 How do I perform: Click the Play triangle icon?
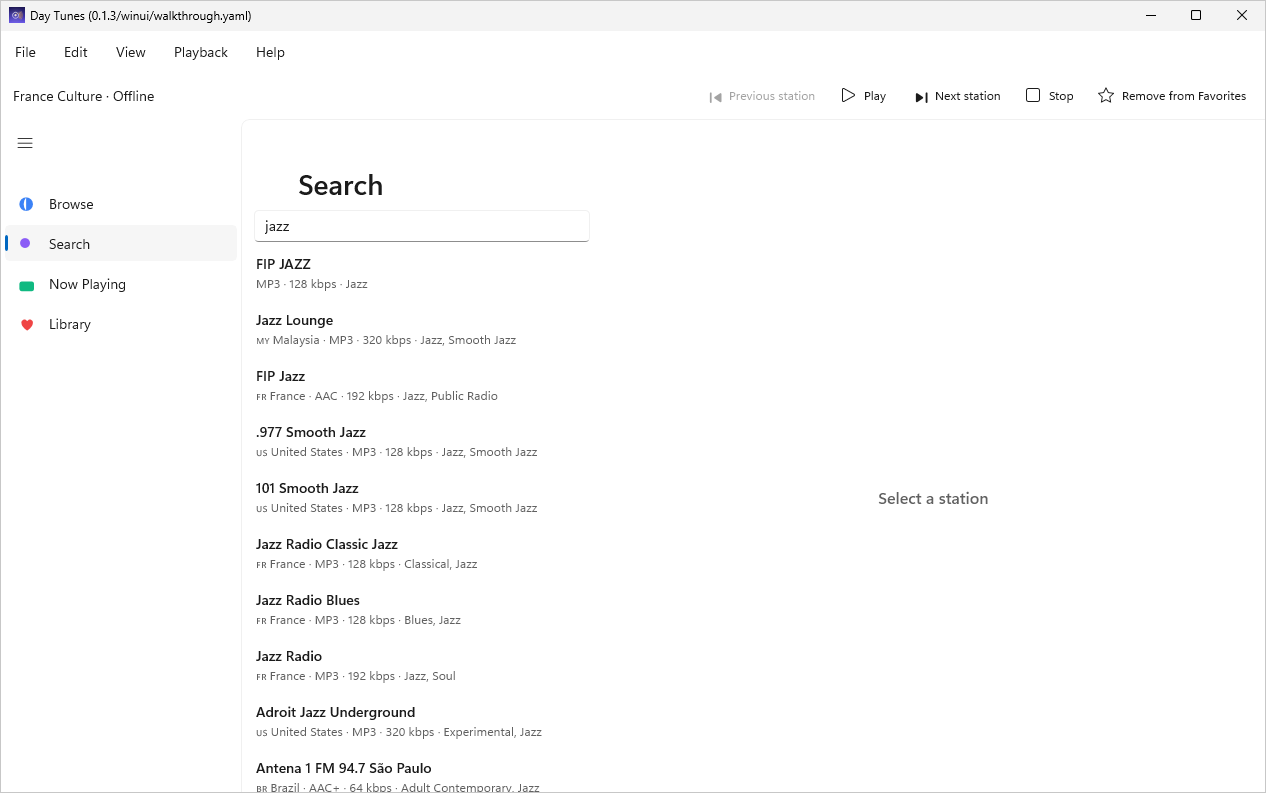tap(848, 95)
